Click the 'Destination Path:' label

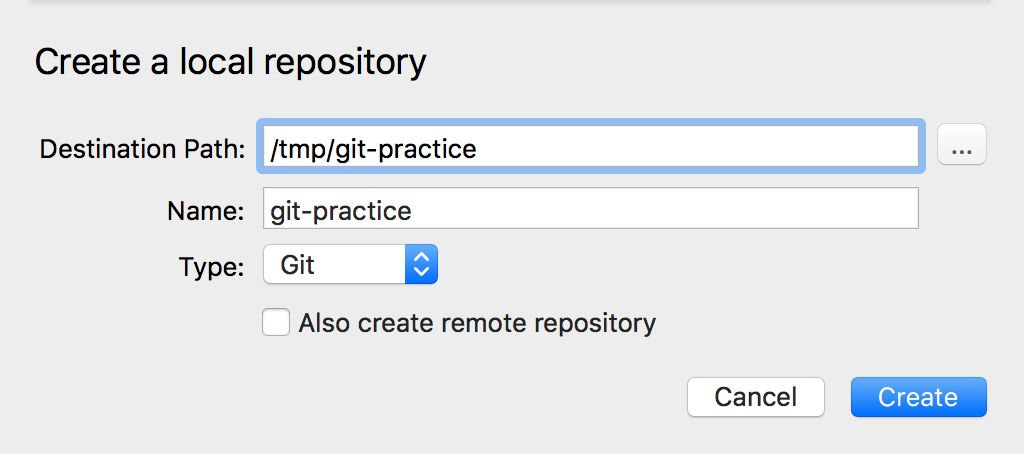pyautogui.click(x=142, y=149)
